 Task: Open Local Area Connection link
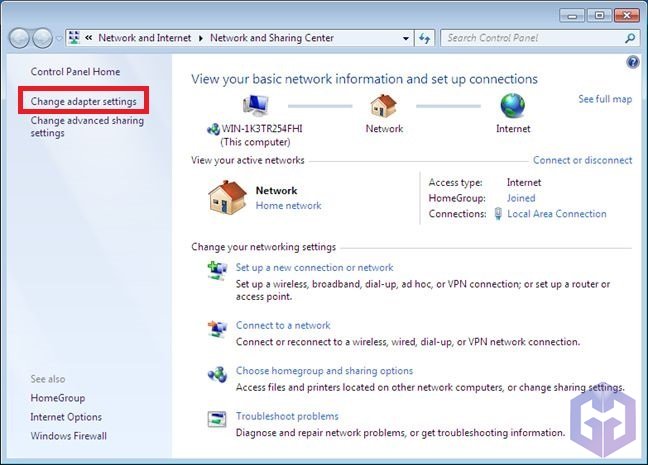[x=557, y=214]
